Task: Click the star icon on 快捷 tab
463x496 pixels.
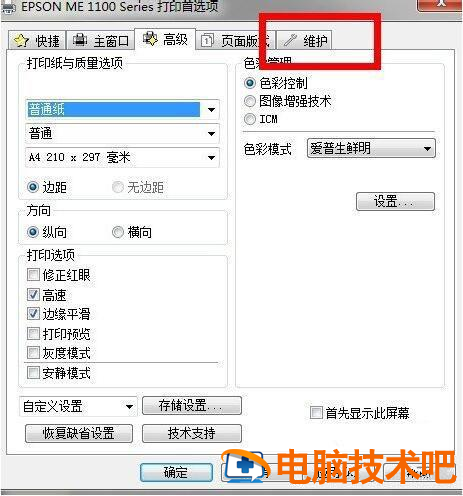Action: tap(21, 41)
